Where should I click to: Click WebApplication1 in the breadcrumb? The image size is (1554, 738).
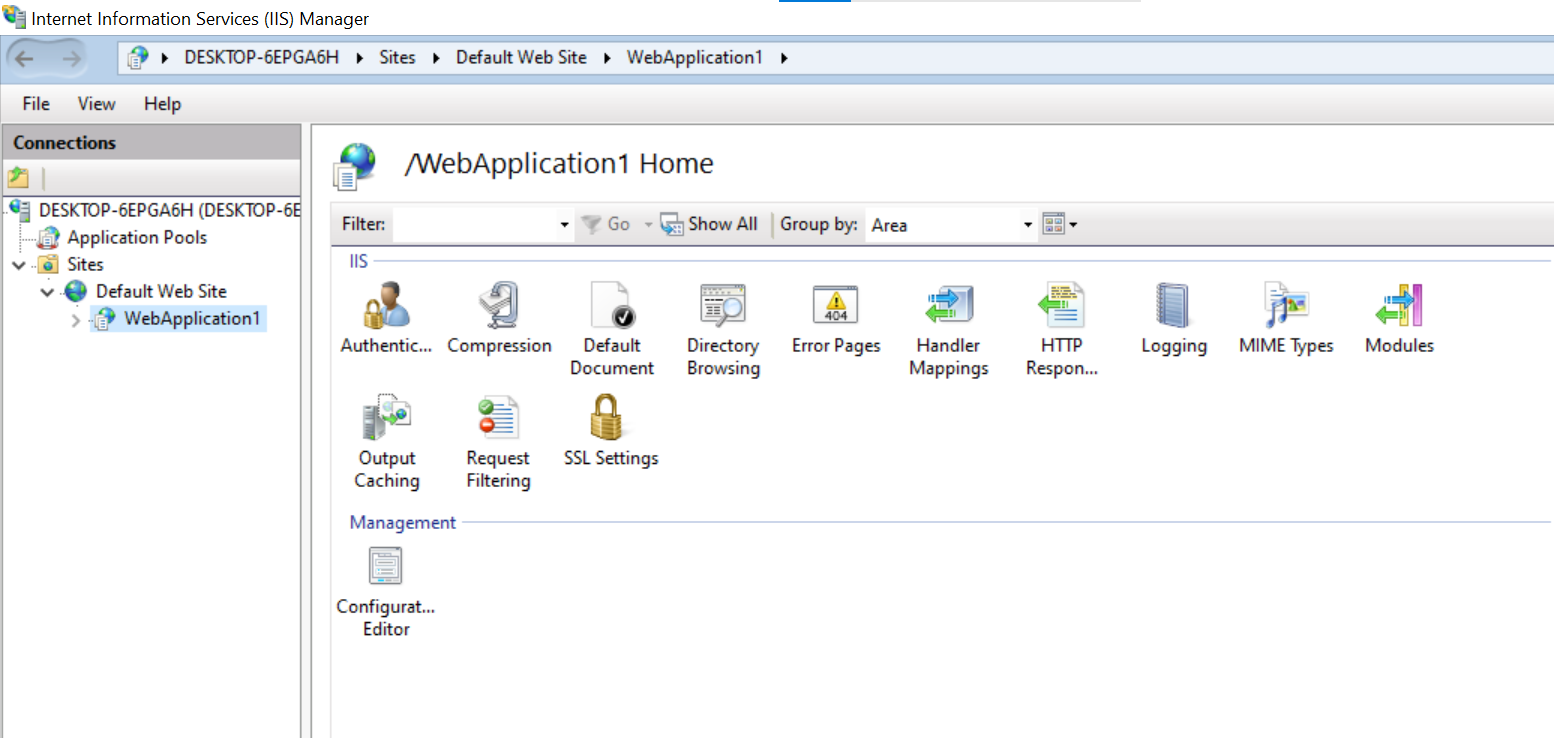pyautogui.click(x=695, y=58)
